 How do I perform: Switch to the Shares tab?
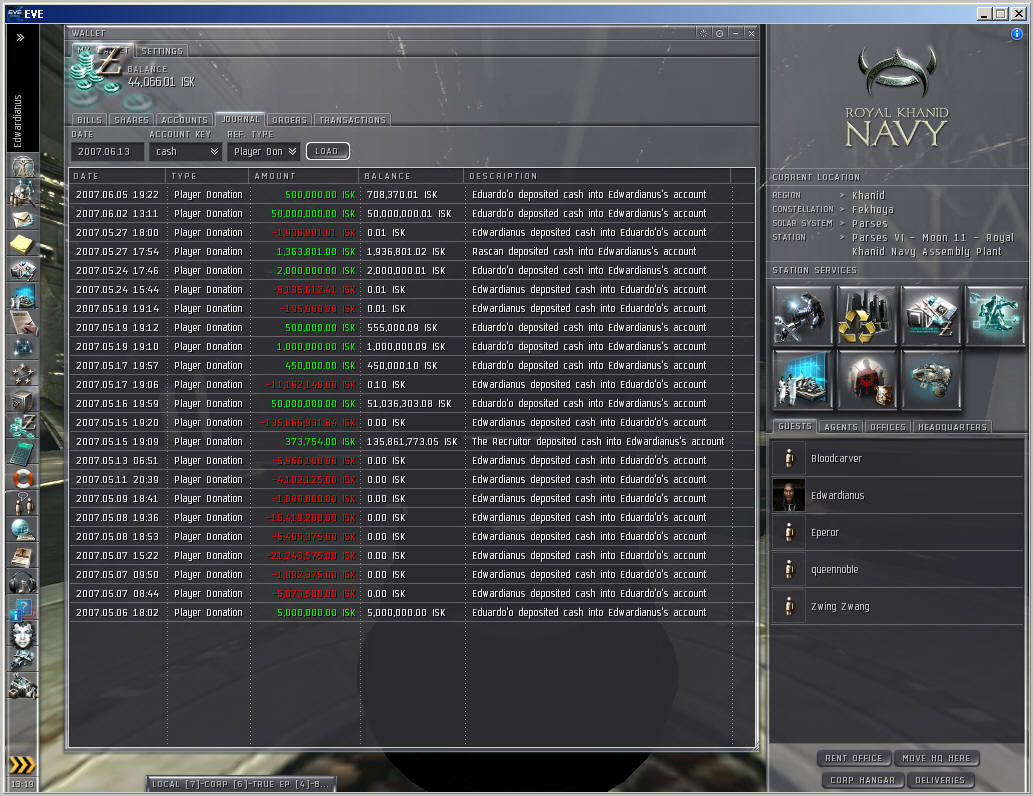coord(131,120)
